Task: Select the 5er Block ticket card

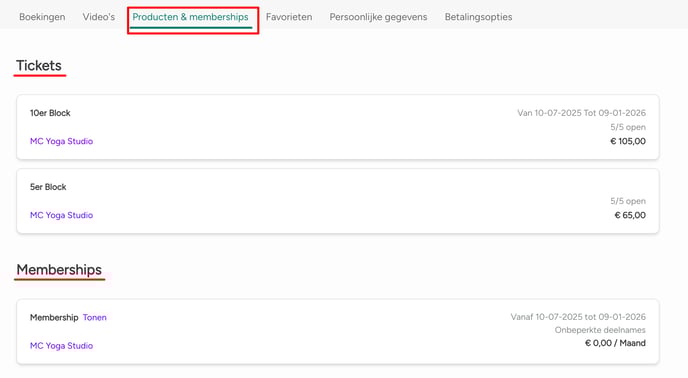Action: tap(338, 201)
